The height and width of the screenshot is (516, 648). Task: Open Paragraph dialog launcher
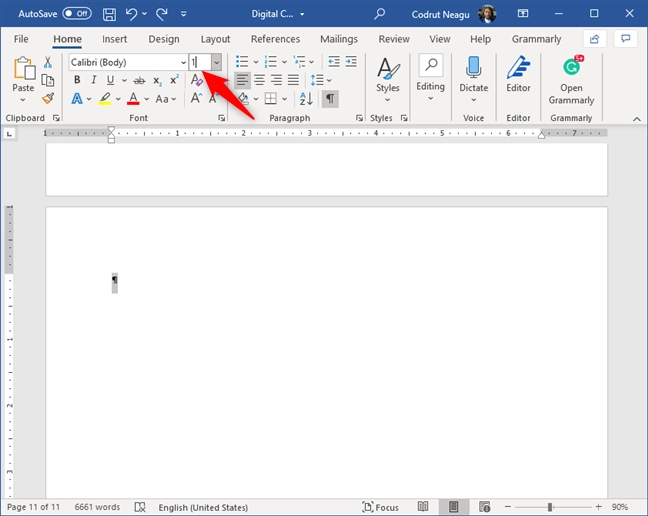359,118
